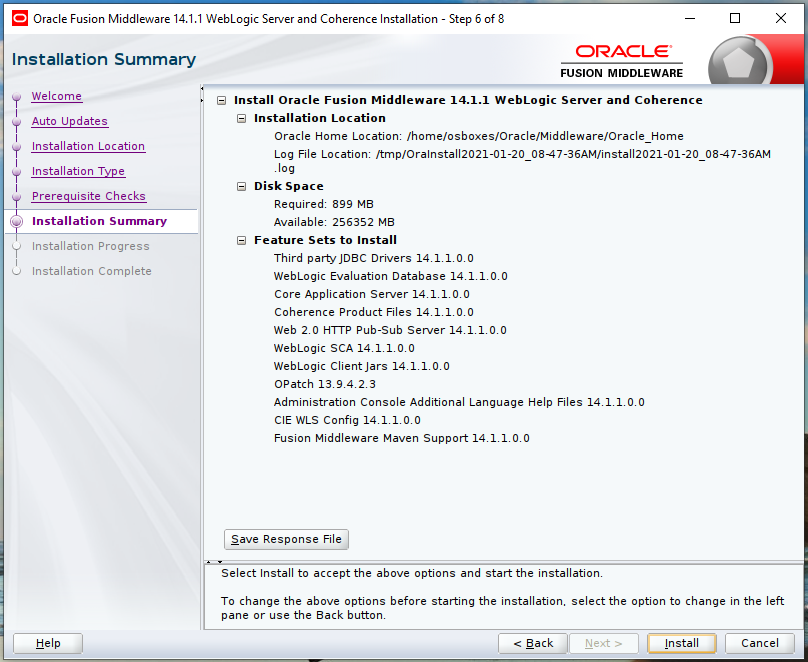
Task: Click the Install Oracle Fusion Middleware root label
Action: [x=468, y=100]
